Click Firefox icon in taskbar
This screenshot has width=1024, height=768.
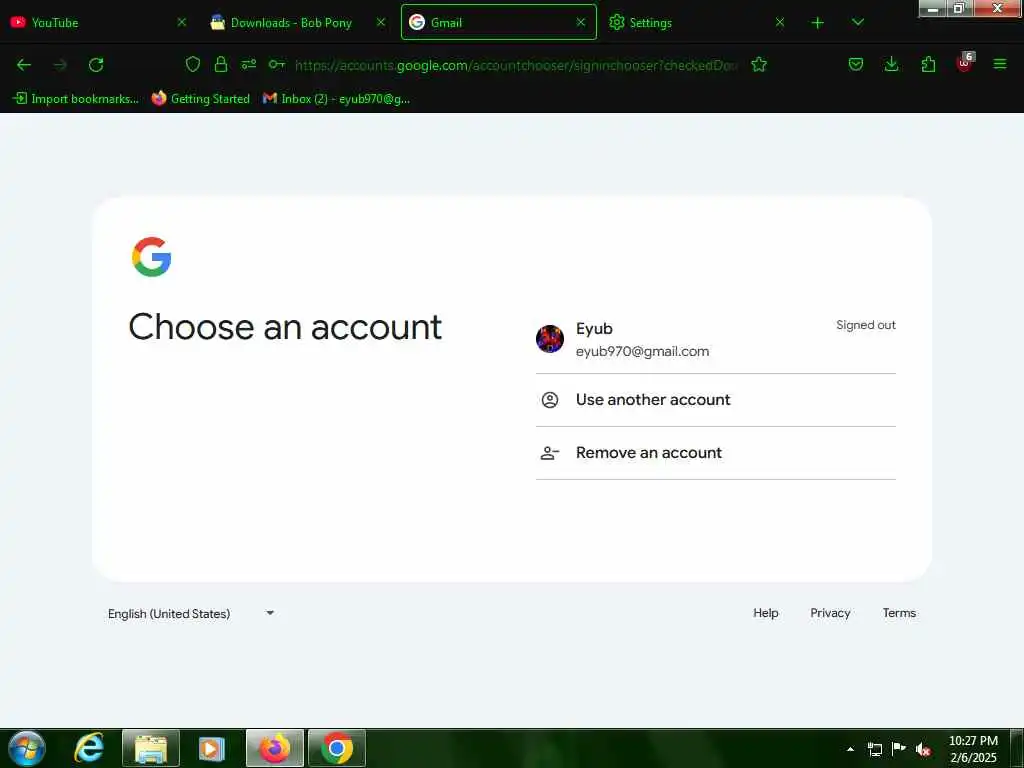click(275, 748)
